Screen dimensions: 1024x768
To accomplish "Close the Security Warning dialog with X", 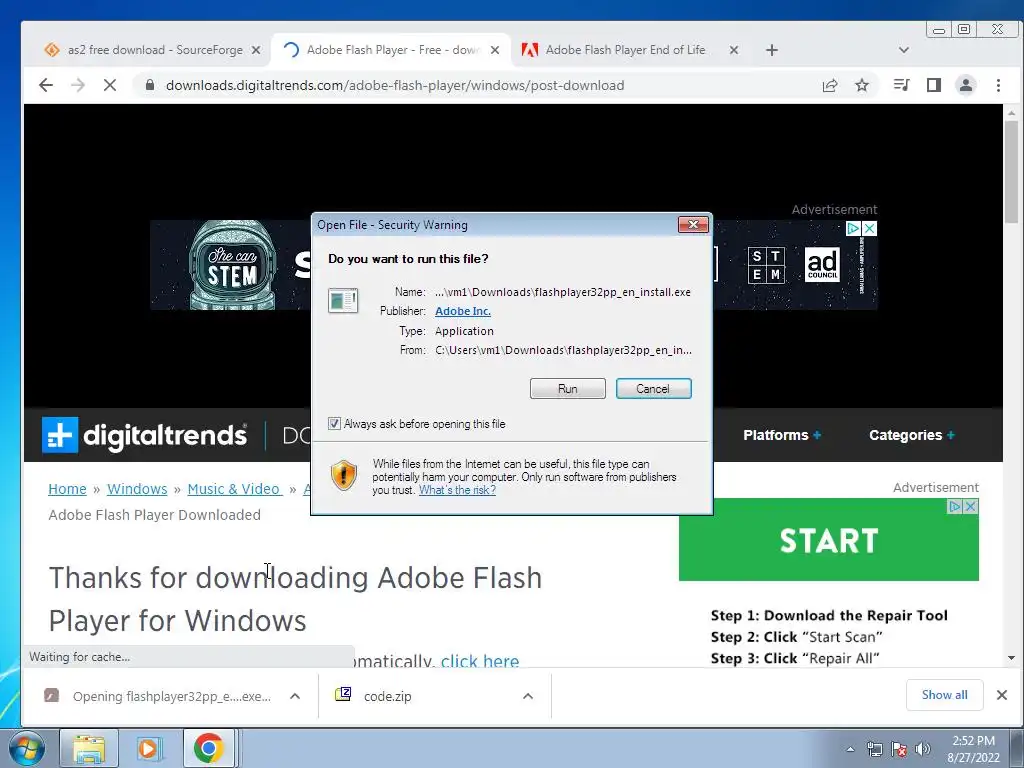I will tap(693, 225).
